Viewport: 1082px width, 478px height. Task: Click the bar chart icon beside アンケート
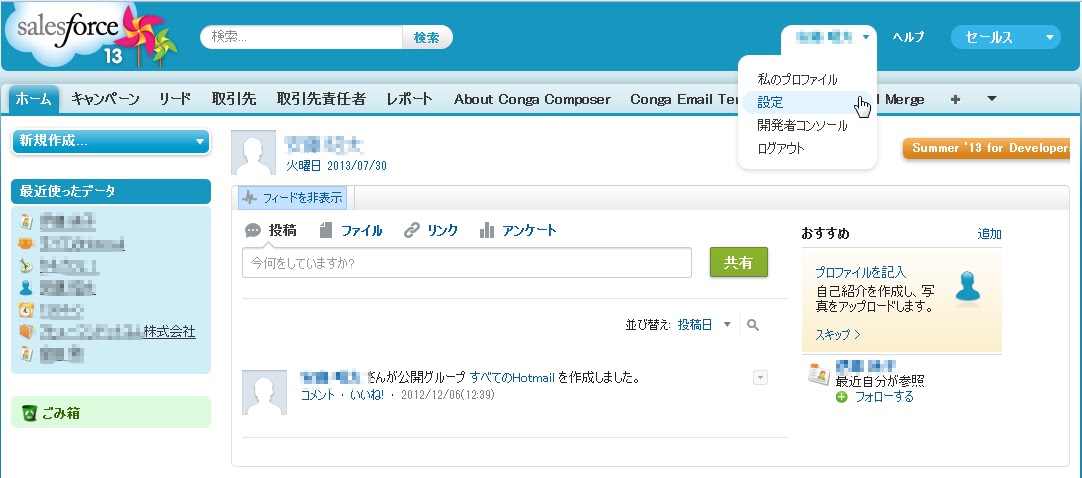[x=486, y=230]
